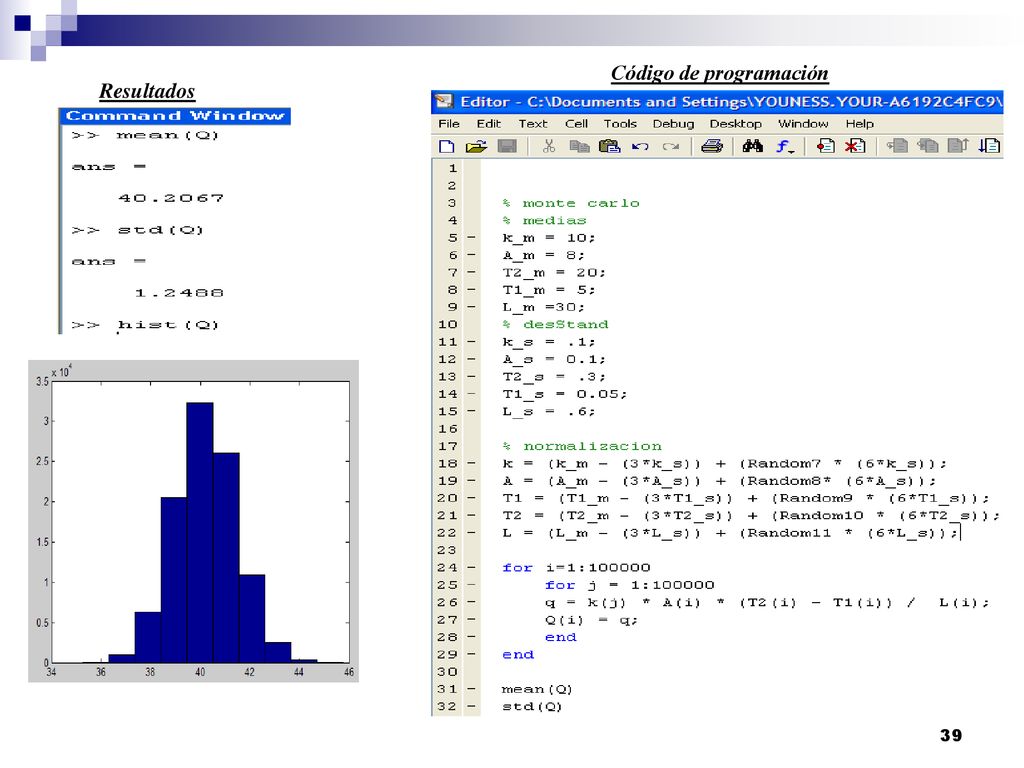Viewport: 1024px width, 768px height.
Task: Click the code line containing Random11
Action: coord(729,533)
